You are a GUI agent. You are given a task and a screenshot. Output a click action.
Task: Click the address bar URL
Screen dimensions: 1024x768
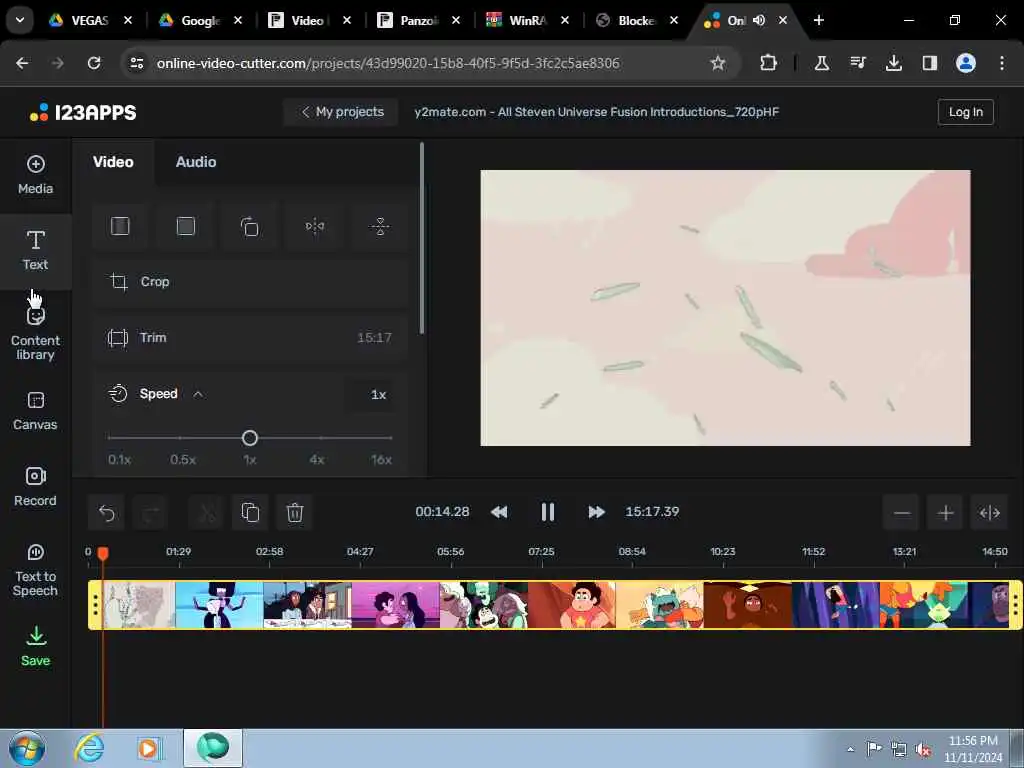click(388, 63)
